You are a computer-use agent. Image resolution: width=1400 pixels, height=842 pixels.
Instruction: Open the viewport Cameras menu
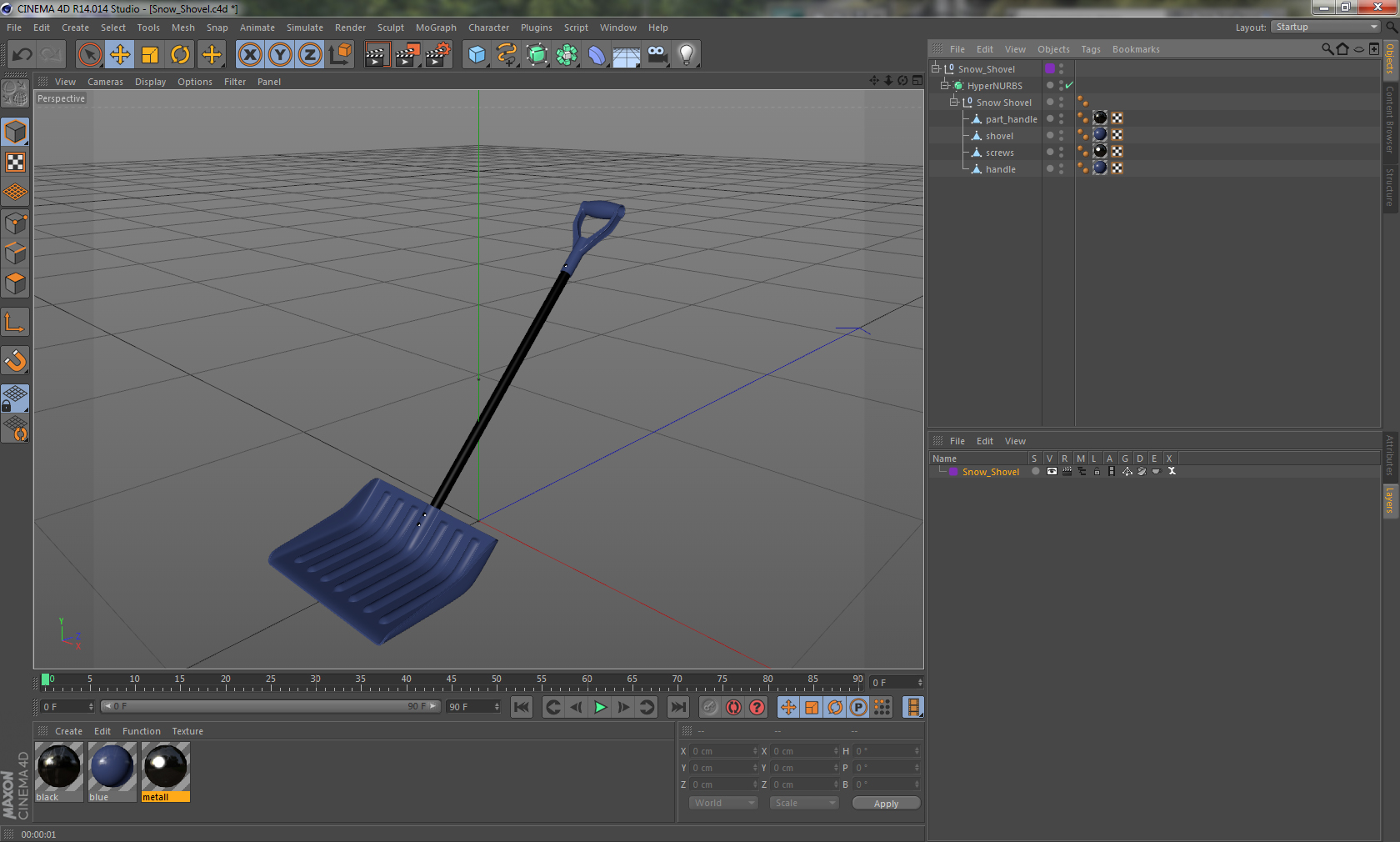[x=105, y=82]
